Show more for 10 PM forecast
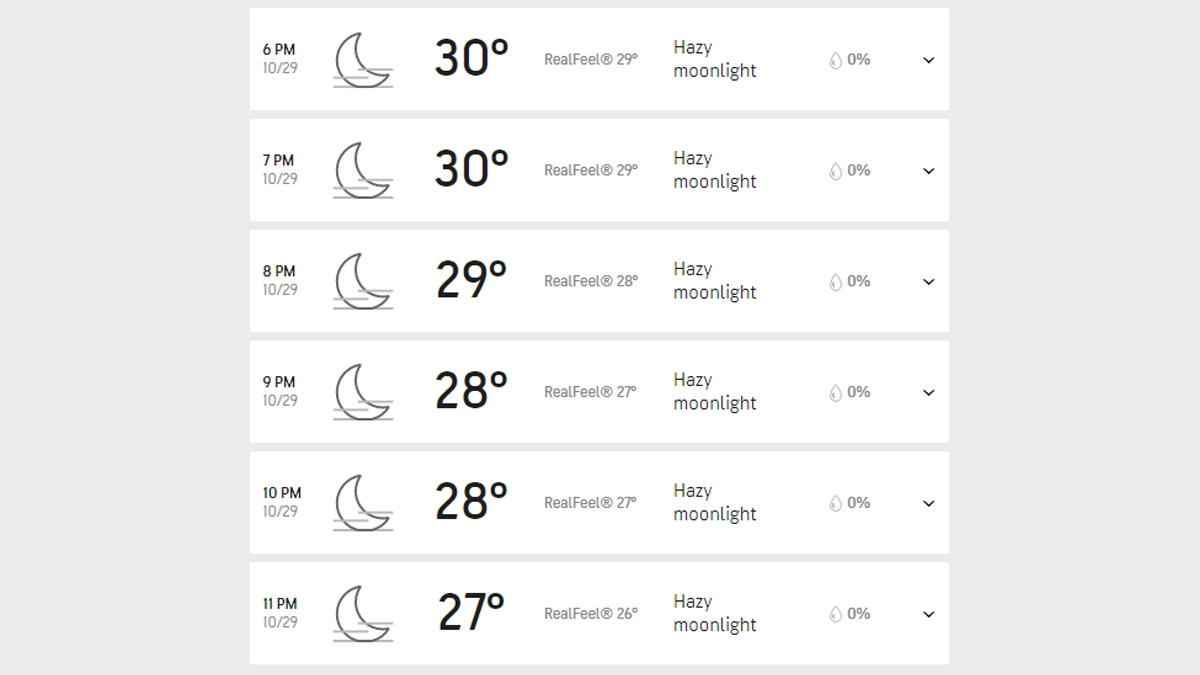Image resolution: width=1200 pixels, height=675 pixels. 928,504
